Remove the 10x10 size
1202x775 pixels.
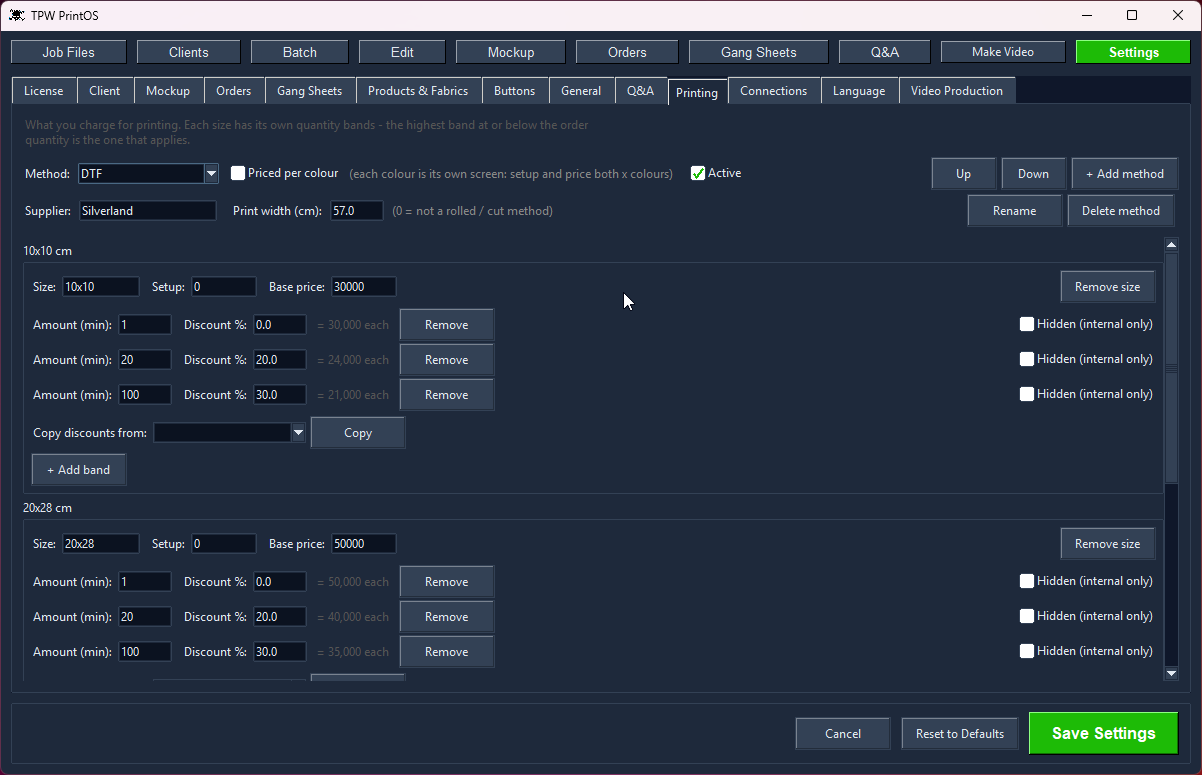click(1108, 287)
